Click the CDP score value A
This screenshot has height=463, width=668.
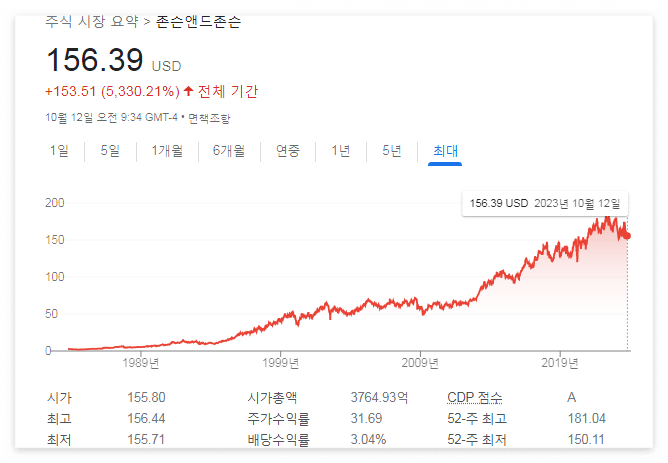pyautogui.click(x=571, y=397)
